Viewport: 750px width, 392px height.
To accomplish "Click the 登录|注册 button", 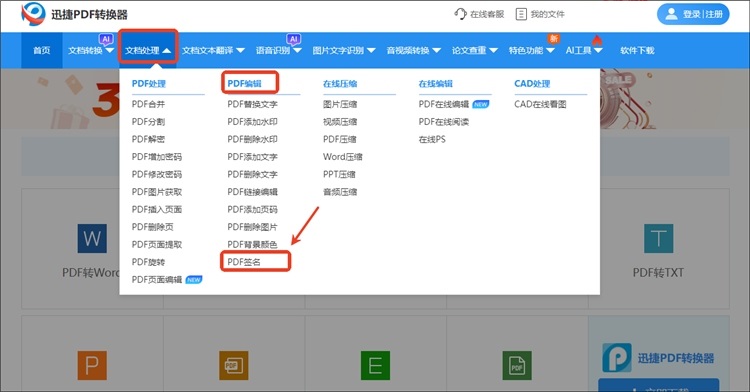I will 693,14.
